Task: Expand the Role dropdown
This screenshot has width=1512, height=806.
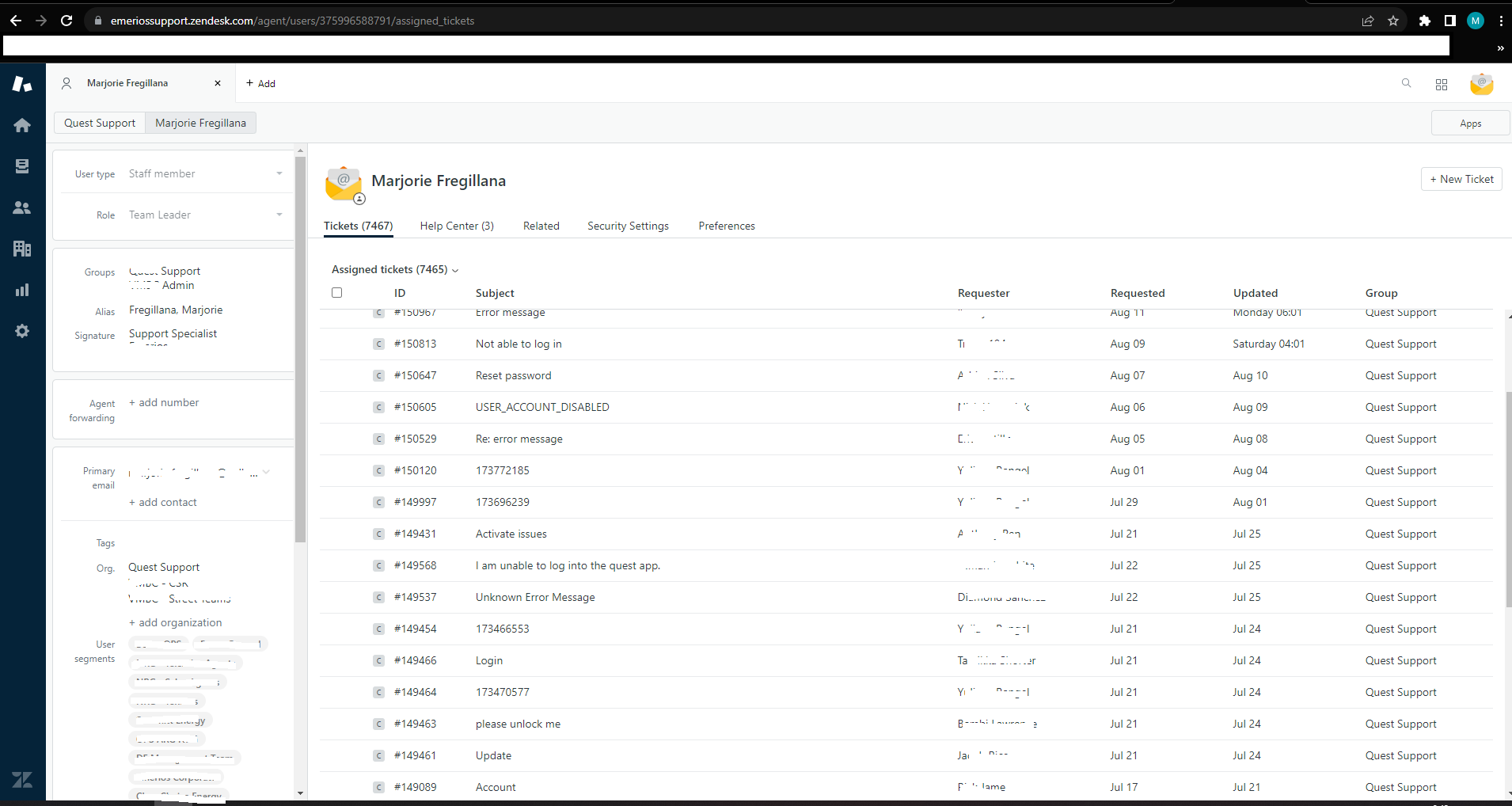Action: [x=205, y=215]
